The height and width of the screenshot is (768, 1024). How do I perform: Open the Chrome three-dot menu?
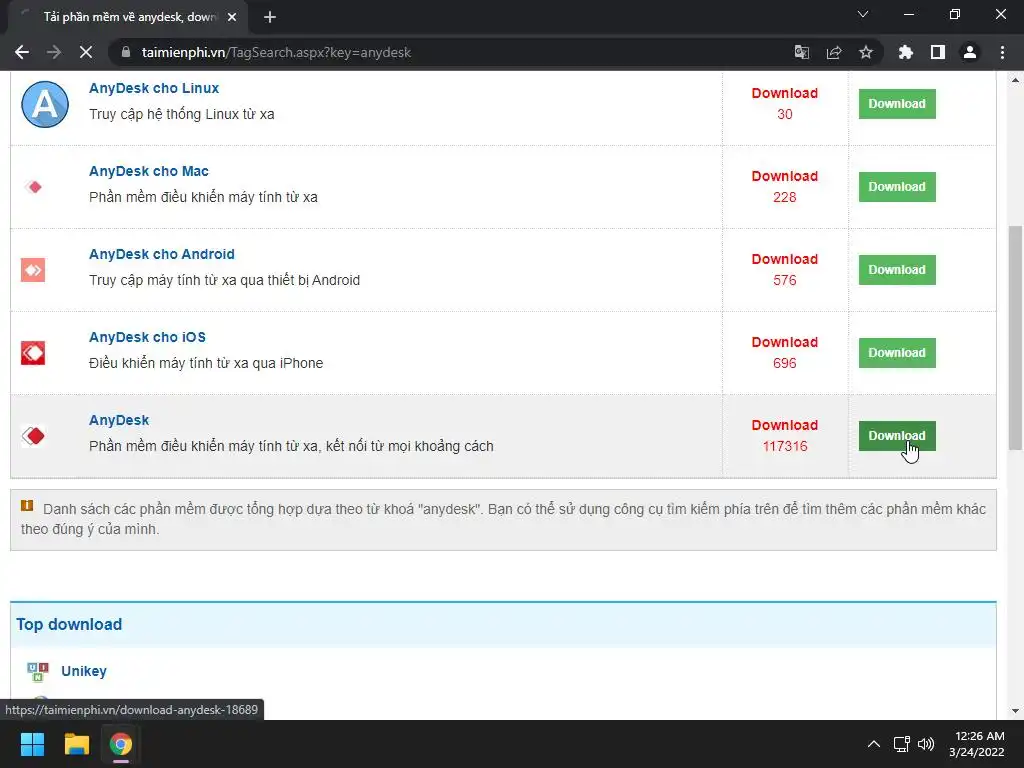click(x=1002, y=52)
